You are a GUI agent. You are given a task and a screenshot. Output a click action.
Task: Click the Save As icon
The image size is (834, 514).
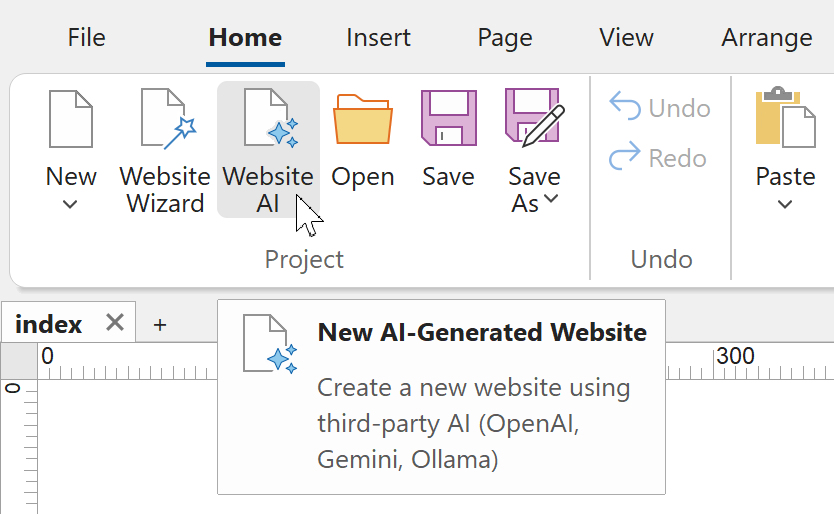click(533, 117)
